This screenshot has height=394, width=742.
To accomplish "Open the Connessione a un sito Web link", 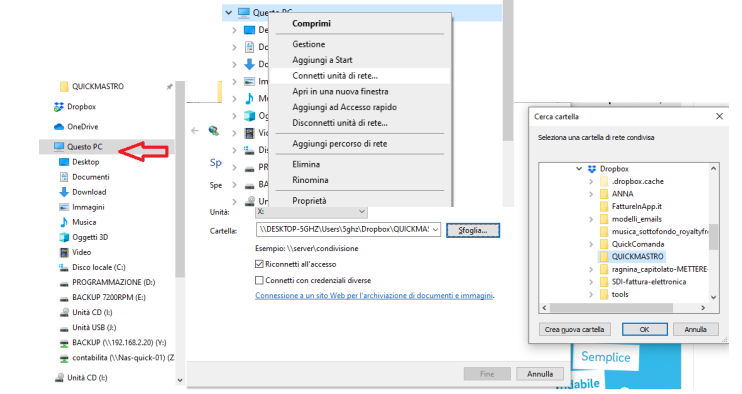I will (x=374, y=295).
